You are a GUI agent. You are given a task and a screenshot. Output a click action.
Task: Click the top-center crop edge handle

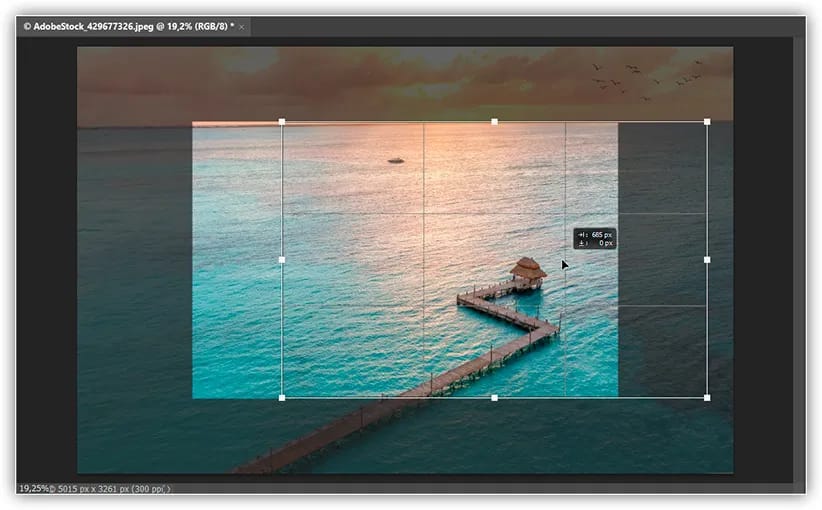(x=494, y=122)
